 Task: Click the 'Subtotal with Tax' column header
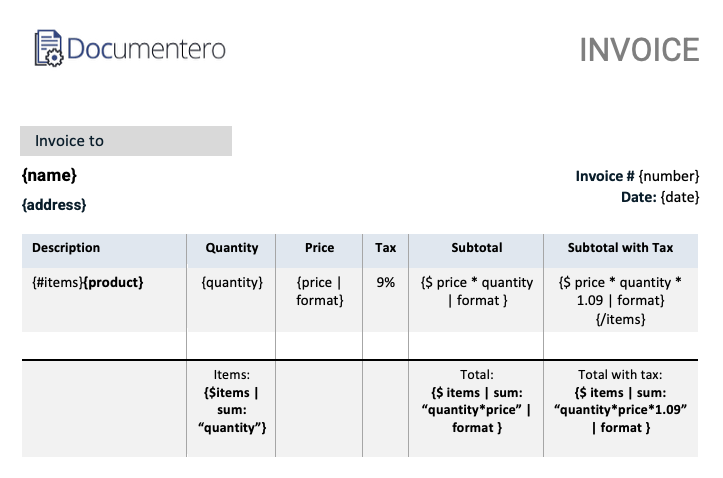click(620, 248)
